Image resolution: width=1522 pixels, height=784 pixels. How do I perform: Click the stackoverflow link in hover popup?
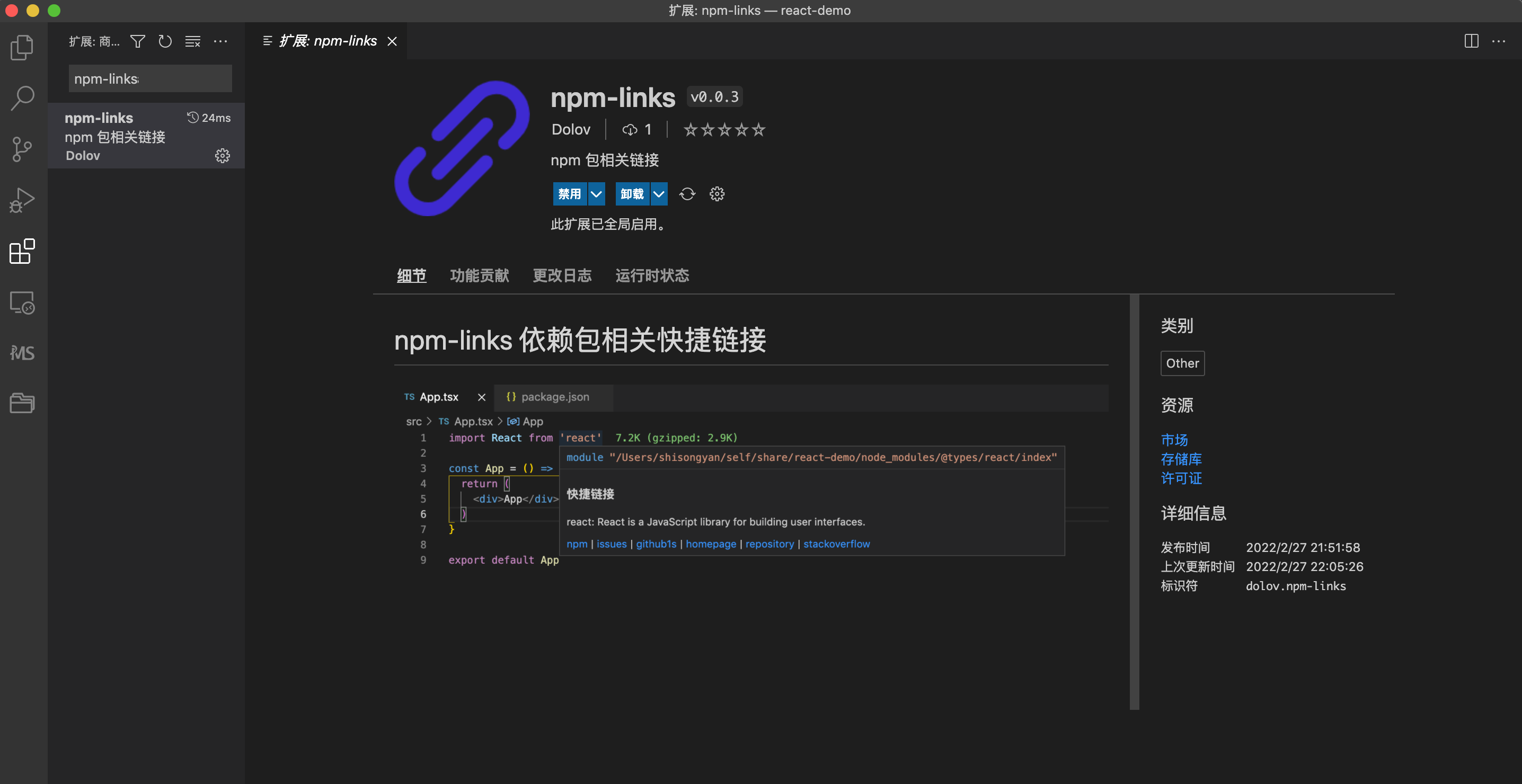pos(837,544)
